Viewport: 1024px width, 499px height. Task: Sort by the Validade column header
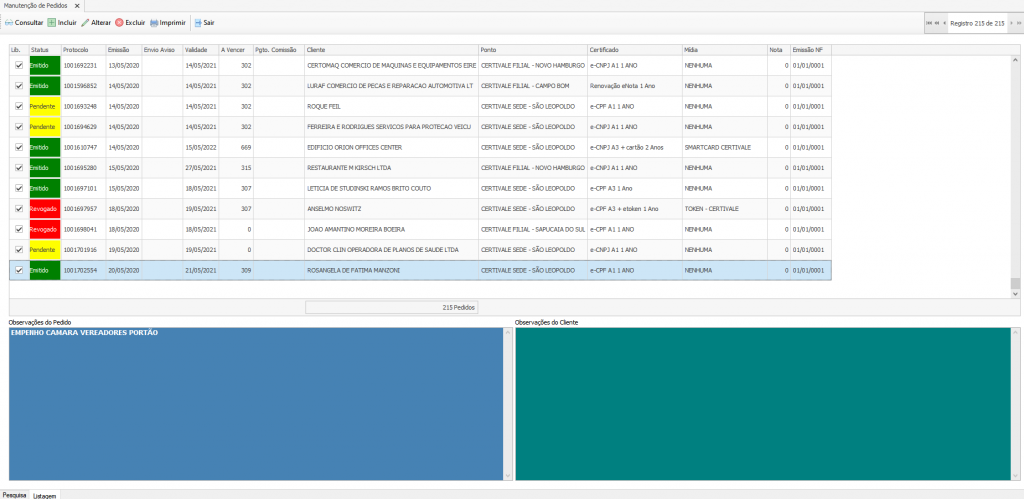[199, 49]
